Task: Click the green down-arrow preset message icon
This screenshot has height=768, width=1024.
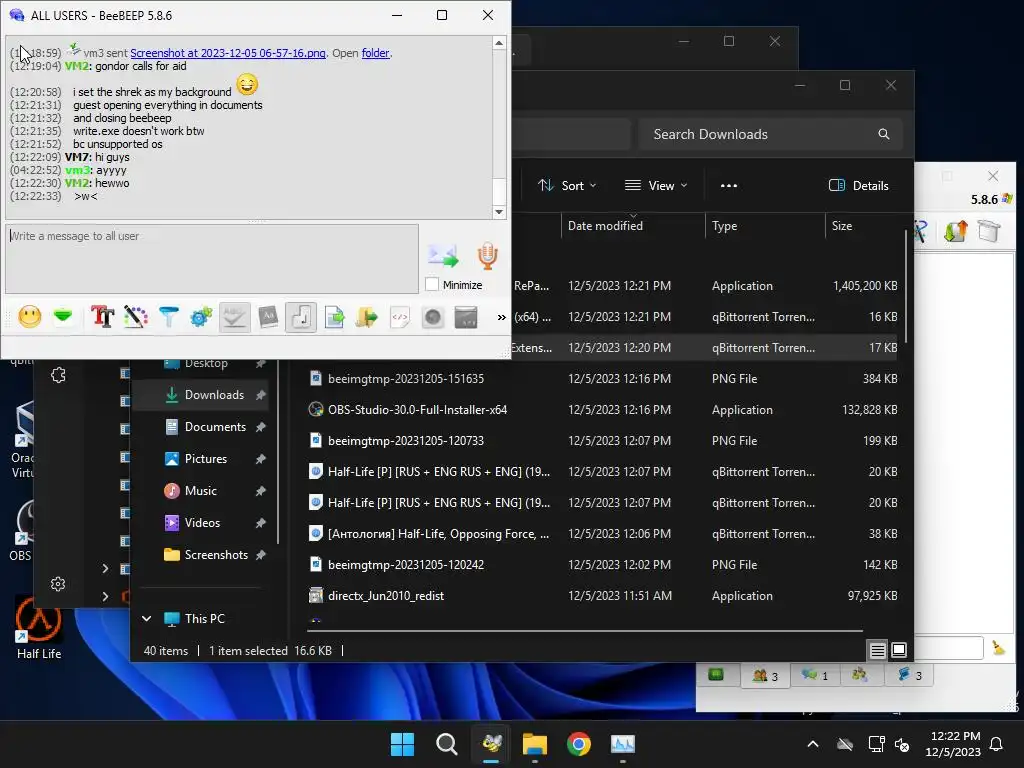Action: (x=63, y=317)
